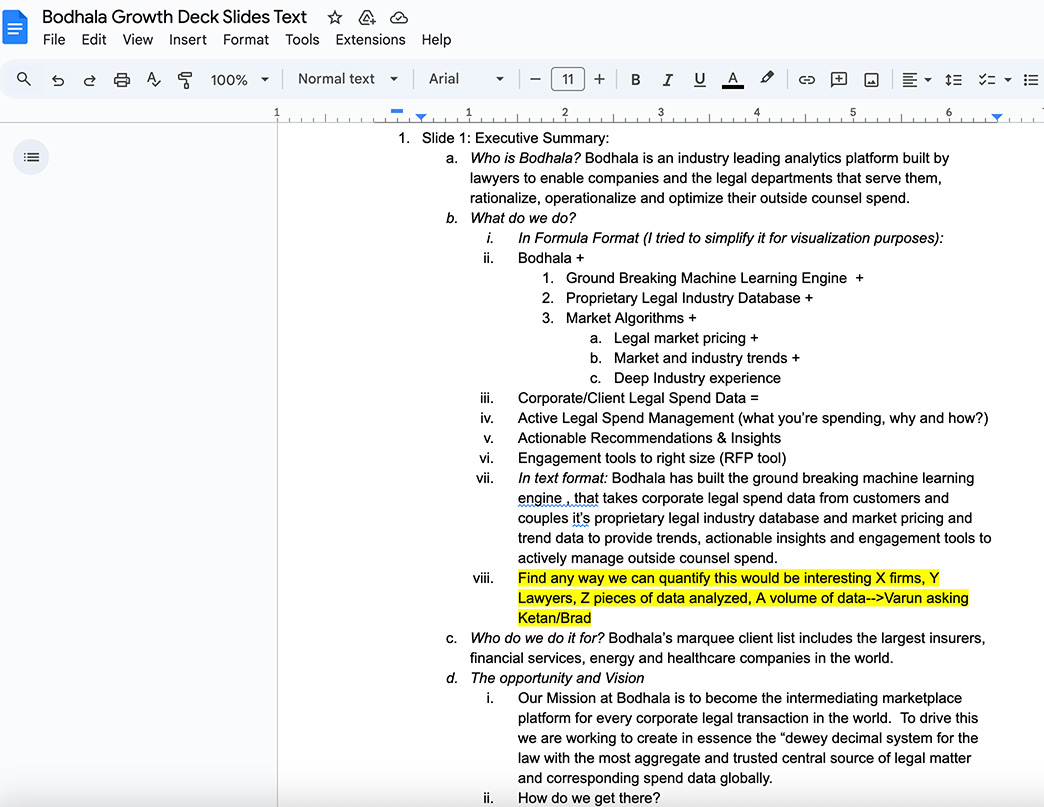Image resolution: width=1044 pixels, height=807 pixels.
Task: Star this document
Action: [335, 18]
